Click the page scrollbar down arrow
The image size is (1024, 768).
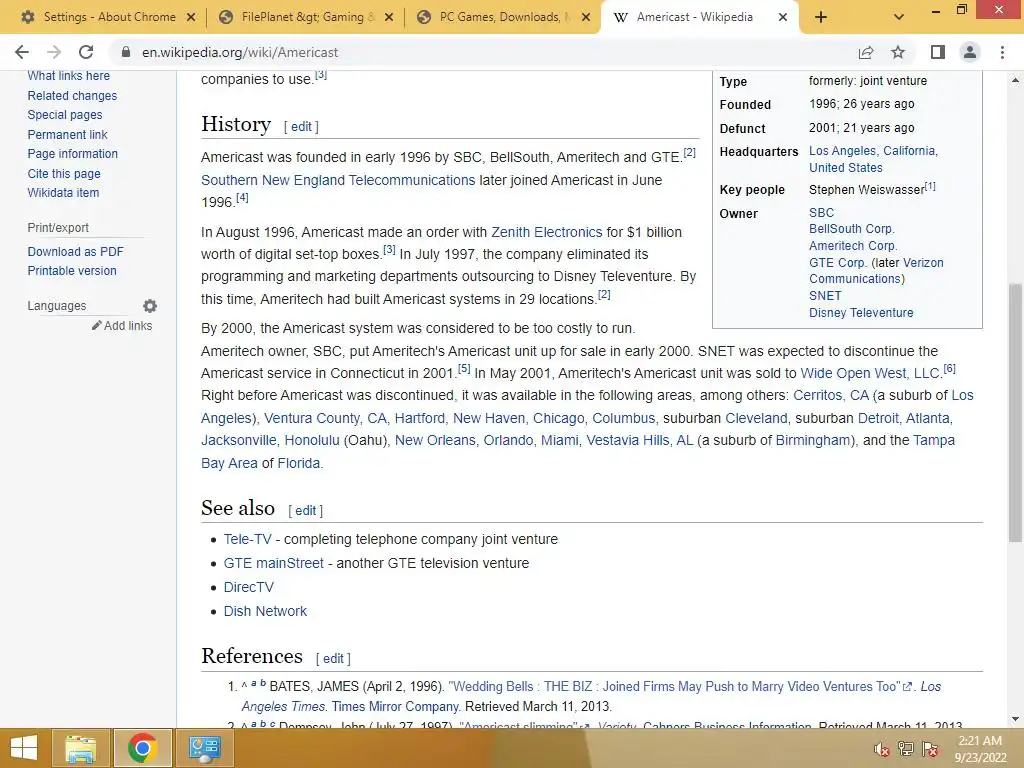click(x=1015, y=719)
